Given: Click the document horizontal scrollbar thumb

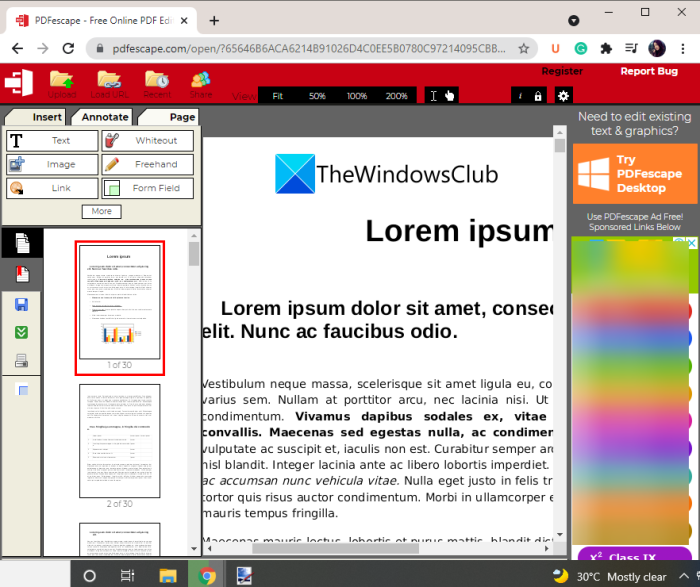Looking at the screenshot, I should coord(335,549).
